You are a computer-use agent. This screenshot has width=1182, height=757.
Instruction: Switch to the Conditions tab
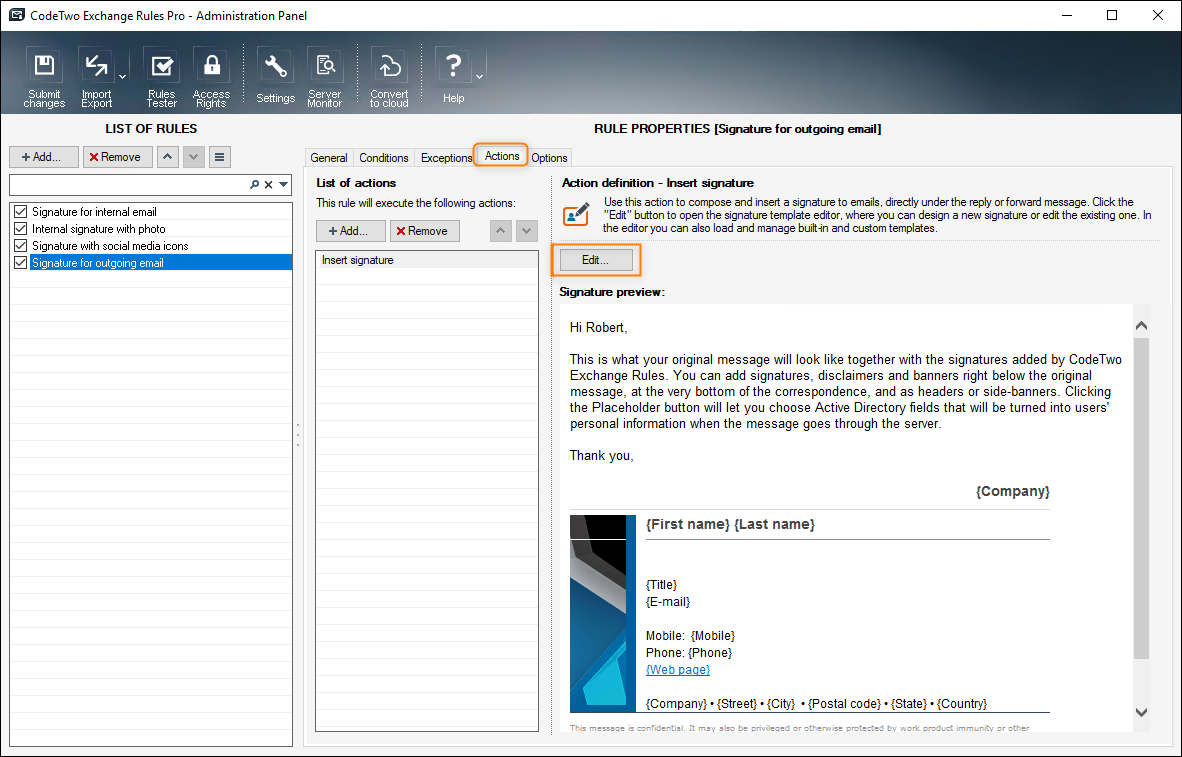(384, 158)
